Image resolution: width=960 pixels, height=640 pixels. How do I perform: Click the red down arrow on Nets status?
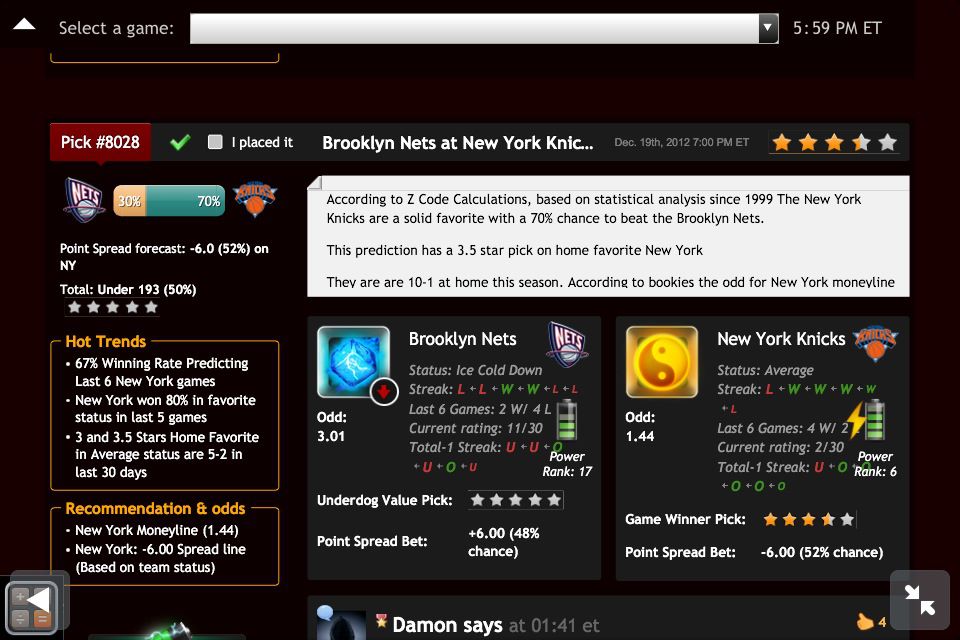(x=384, y=391)
